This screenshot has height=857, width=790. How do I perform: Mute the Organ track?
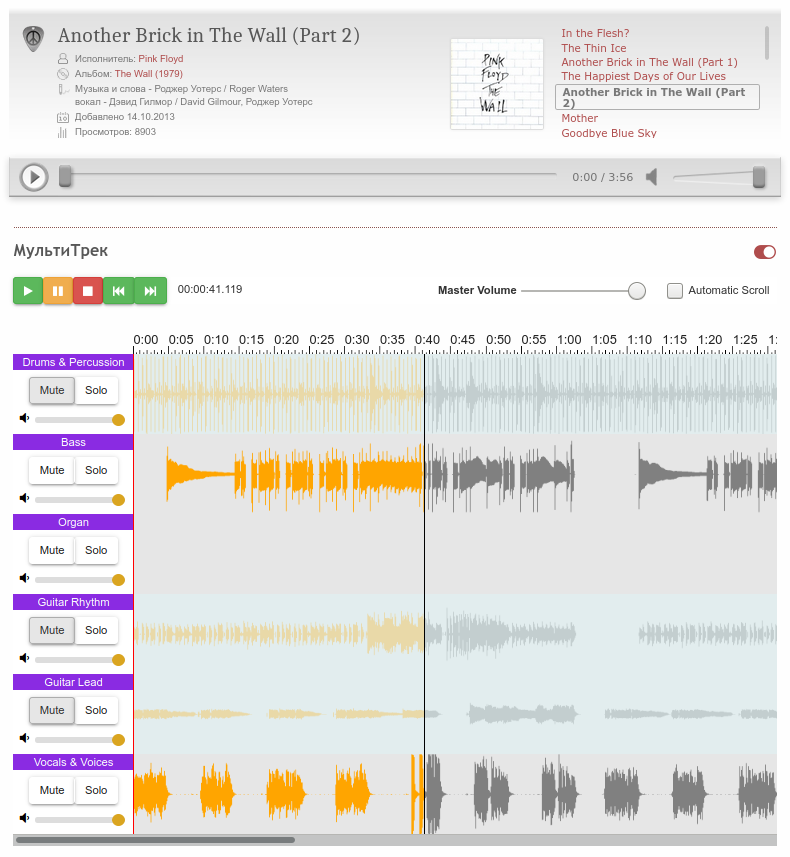tap(52, 550)
